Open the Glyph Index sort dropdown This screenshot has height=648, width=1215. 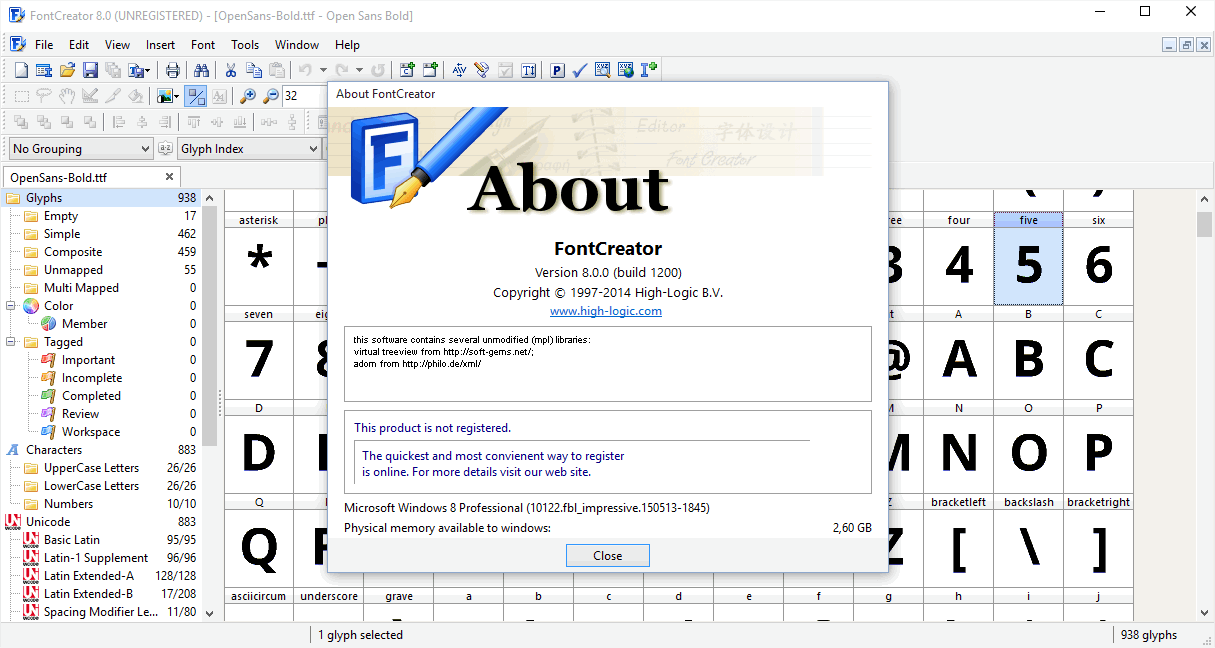(x=249, y=149)
